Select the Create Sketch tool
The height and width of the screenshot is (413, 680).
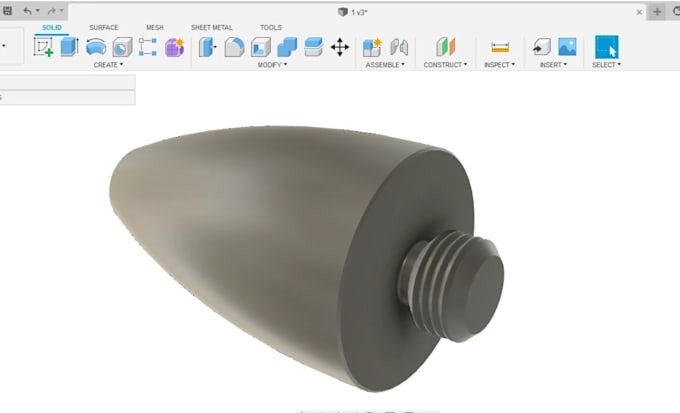(x=43, y=47)
